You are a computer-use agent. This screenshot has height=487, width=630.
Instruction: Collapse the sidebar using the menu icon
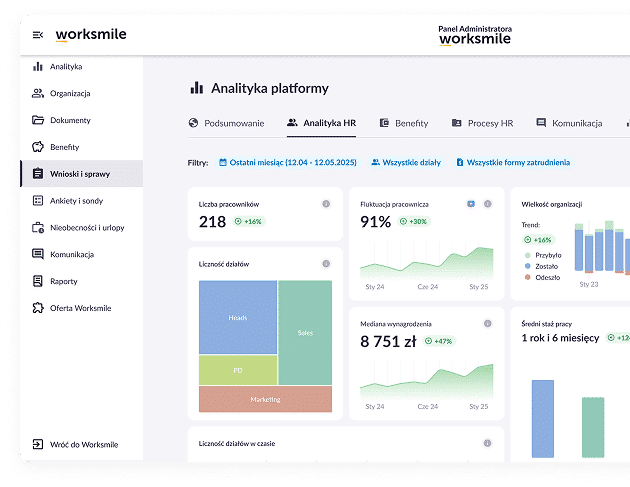(x=38, y=35)
